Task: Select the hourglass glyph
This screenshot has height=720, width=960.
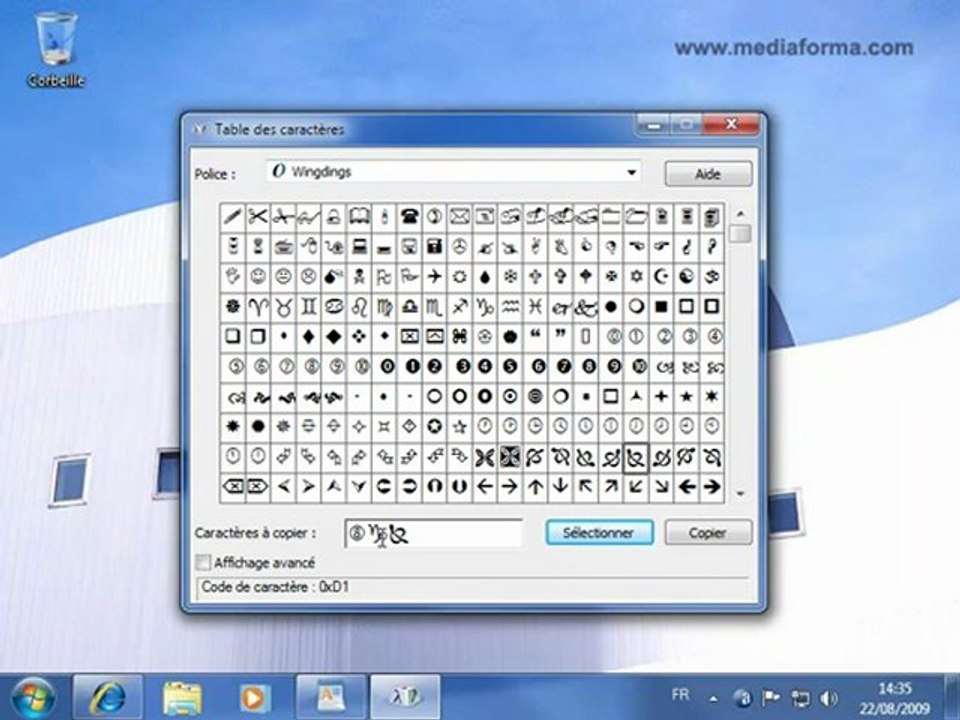Action: tap(258, 247)
